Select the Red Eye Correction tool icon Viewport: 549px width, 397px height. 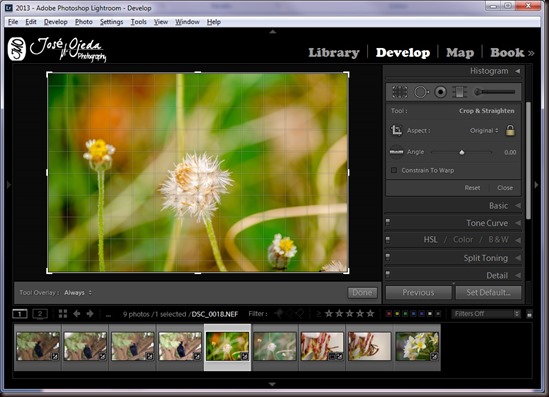pyautogui.click(x=440, y=92)
